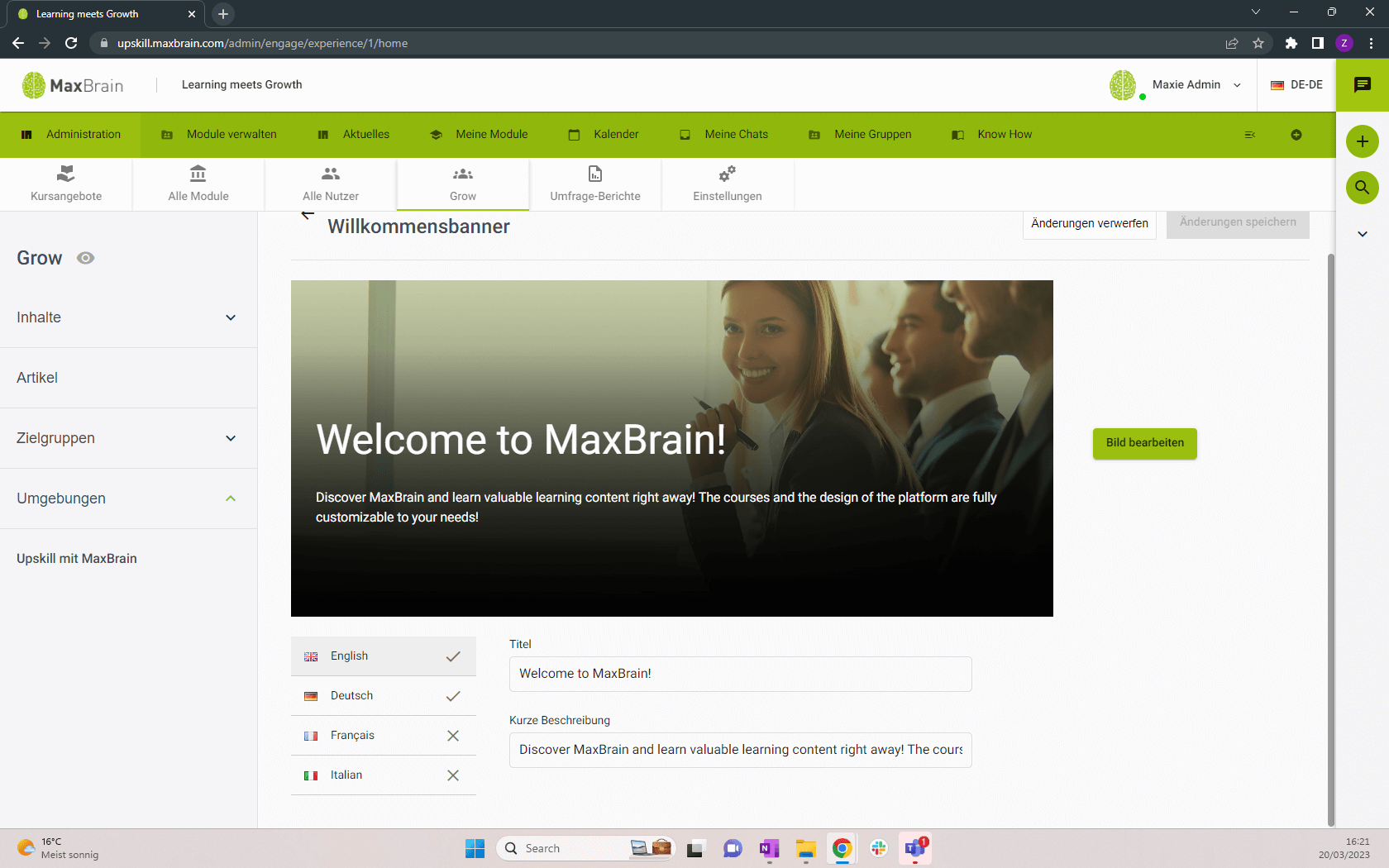The width and height of the screenshot is (1389, 868).
Task: Open the Artikel sidebar item
Action: click(128, 378)
